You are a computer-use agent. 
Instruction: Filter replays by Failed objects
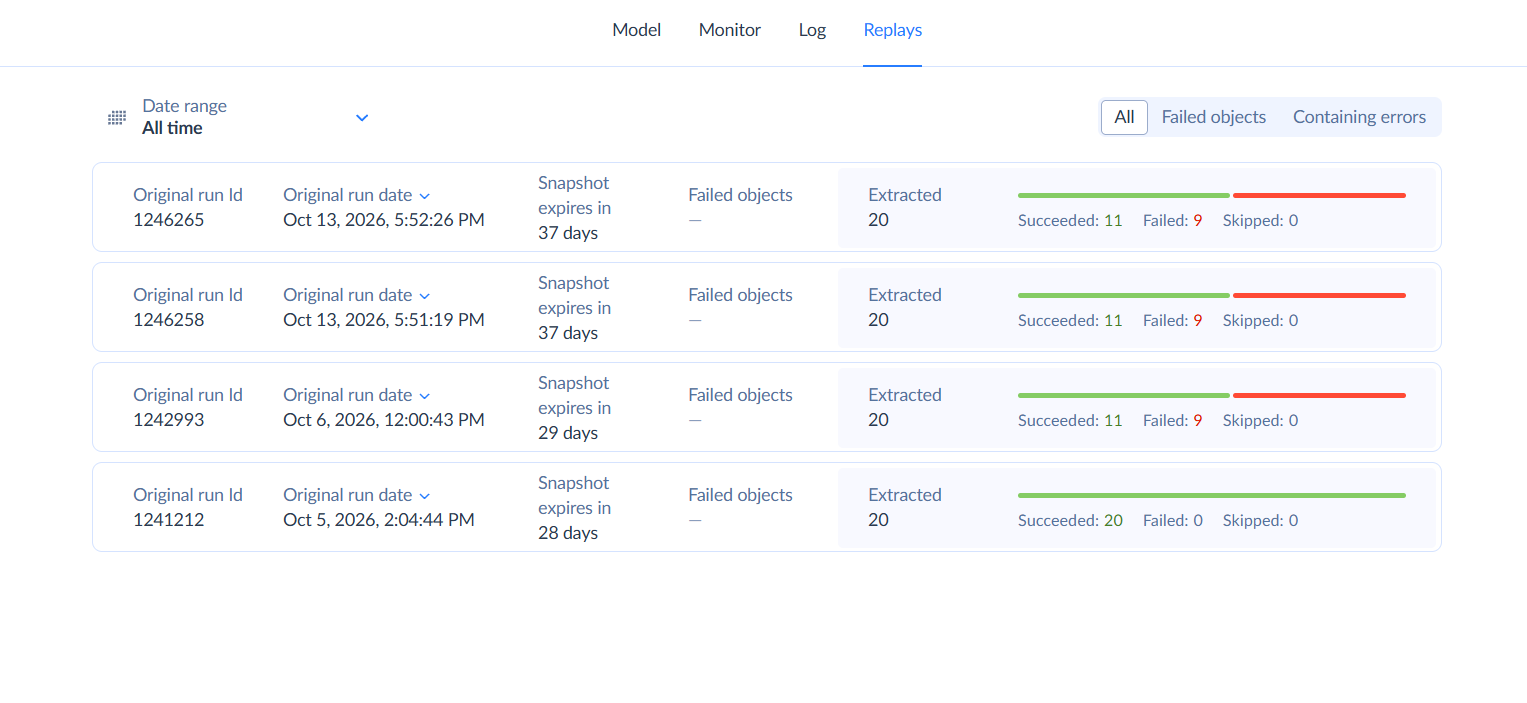click(1214, 117)
